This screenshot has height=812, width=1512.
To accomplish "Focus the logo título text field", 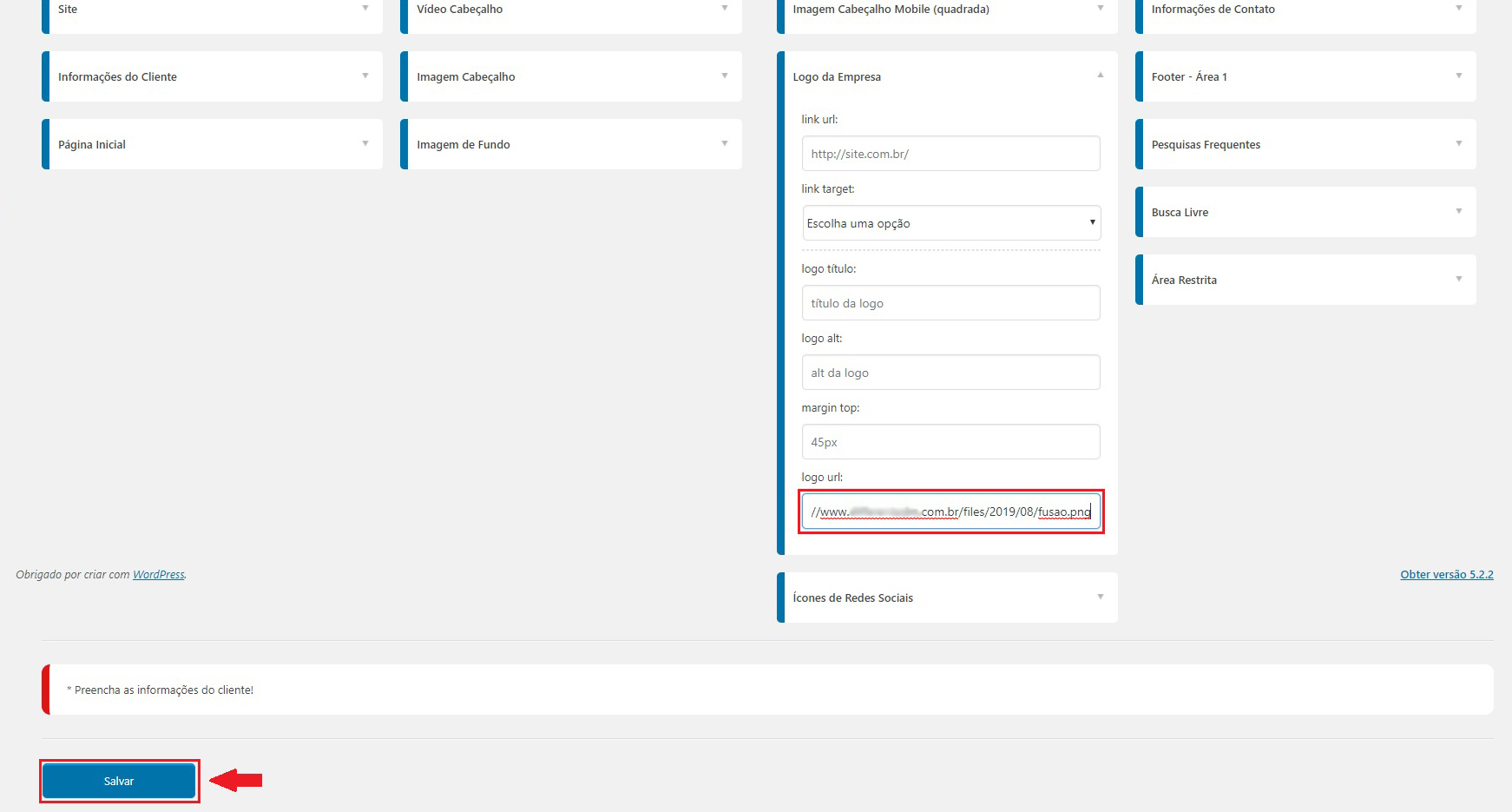I will [950, 303].
